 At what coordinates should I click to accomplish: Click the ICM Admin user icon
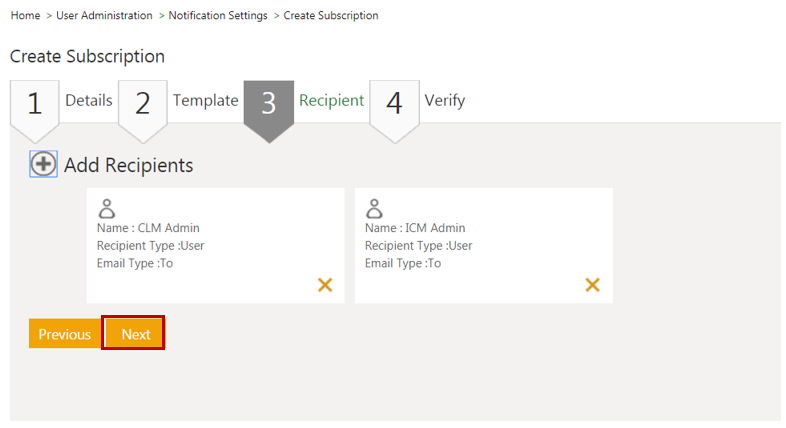pos(375,208)
